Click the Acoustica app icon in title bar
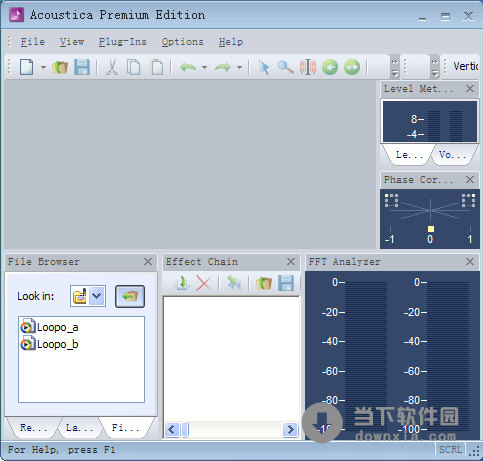Viewport: 483px width, 461px height. click(x=16, y=15)
